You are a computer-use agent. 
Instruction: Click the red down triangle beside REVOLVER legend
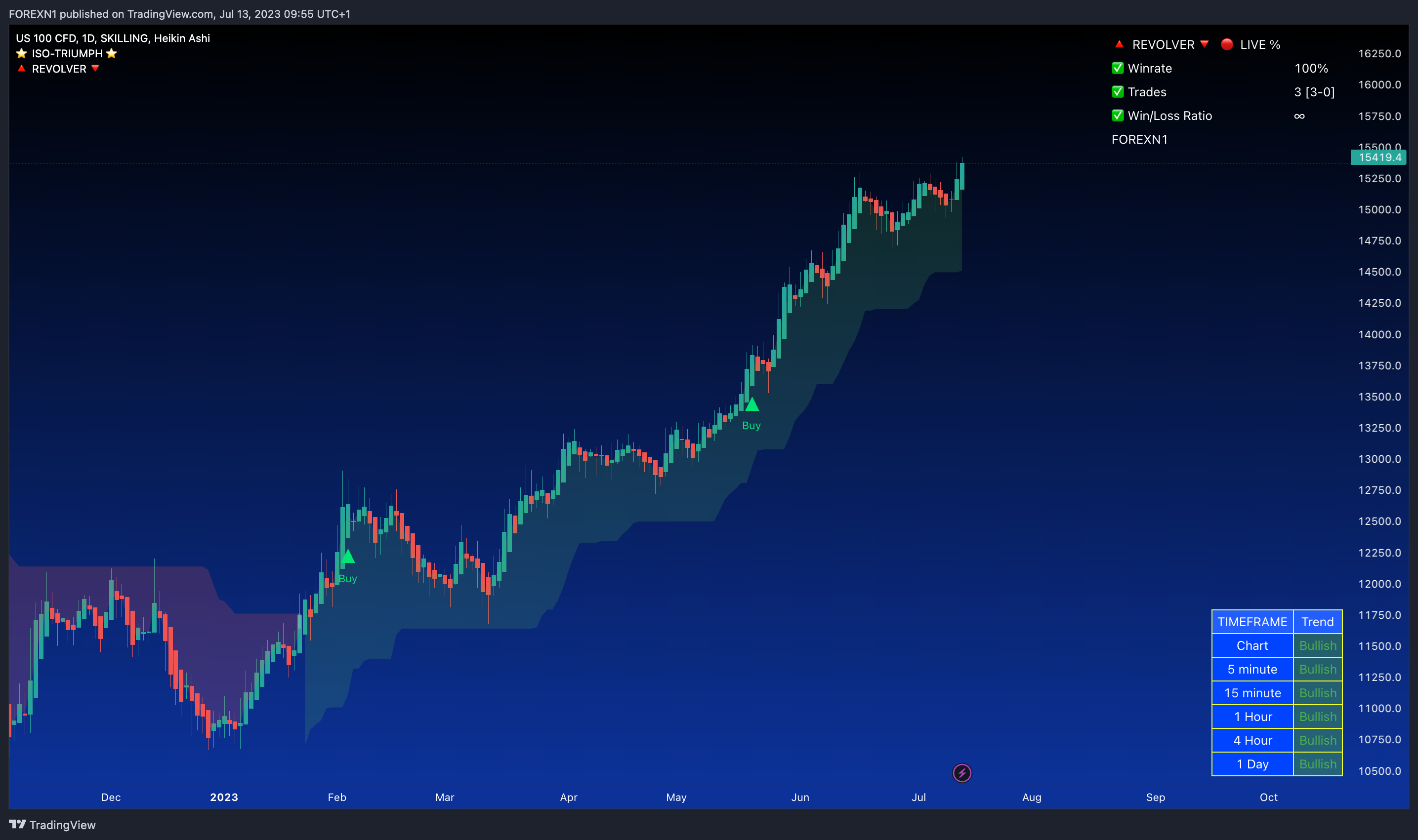[95, 69]
